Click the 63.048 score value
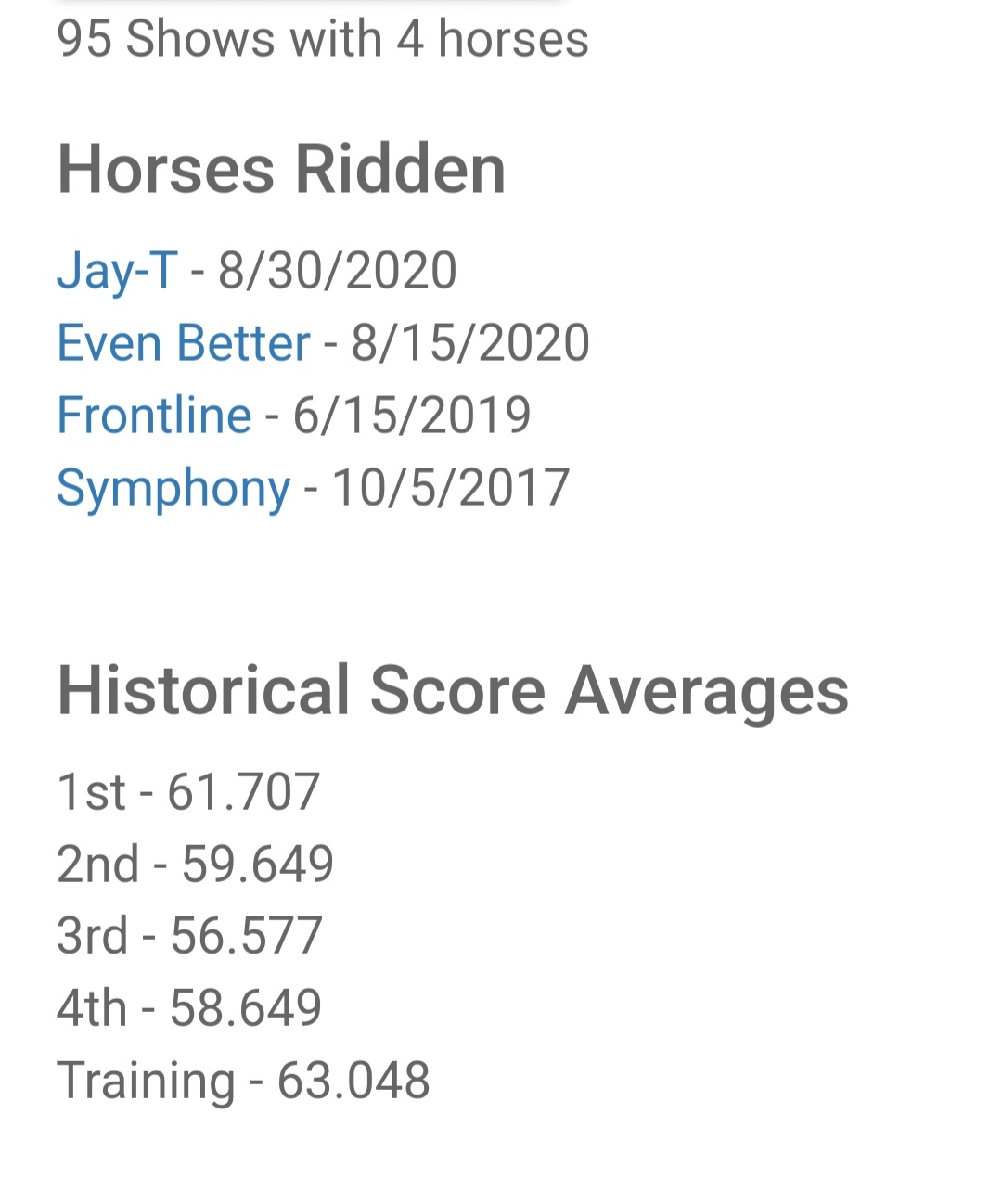The height and width of the screenshot is (1204, 1002). tap(353, 1081)
